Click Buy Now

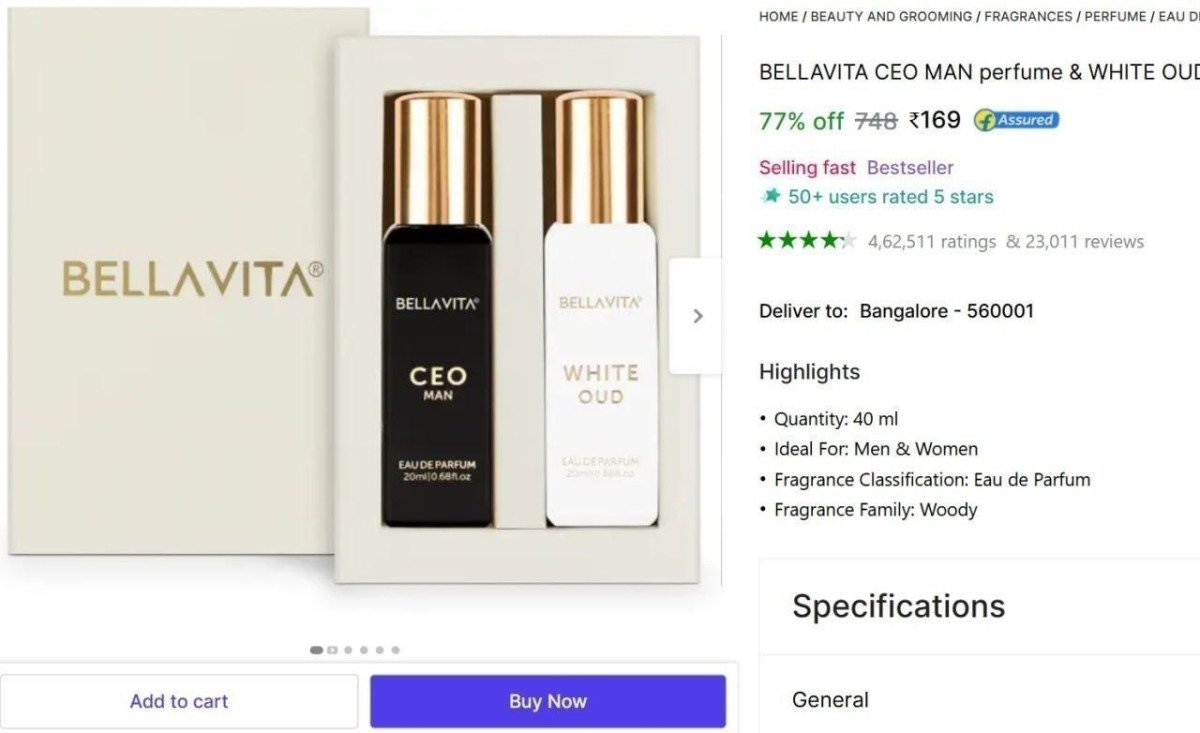[547, 700]
